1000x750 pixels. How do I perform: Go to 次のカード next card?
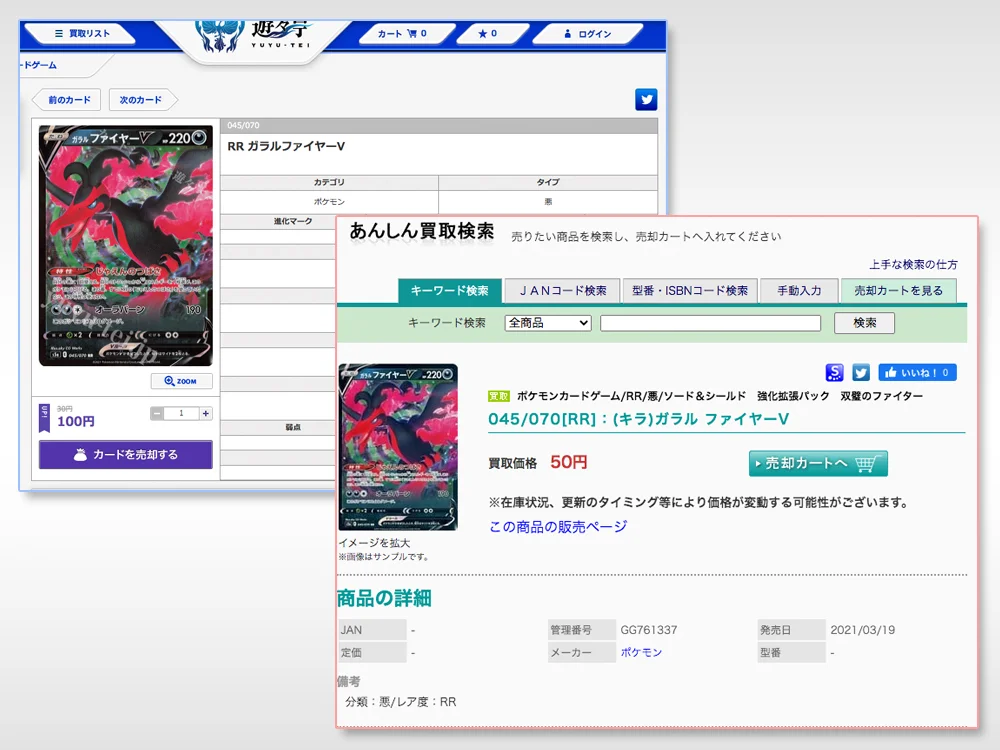[142, 99]
